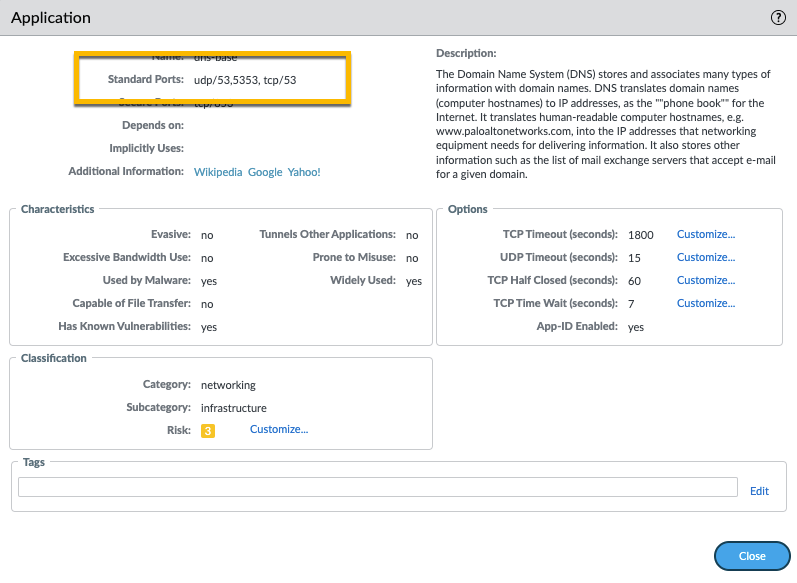
Task: Click the UDP Timeout value 15
Action: point(634,258)
